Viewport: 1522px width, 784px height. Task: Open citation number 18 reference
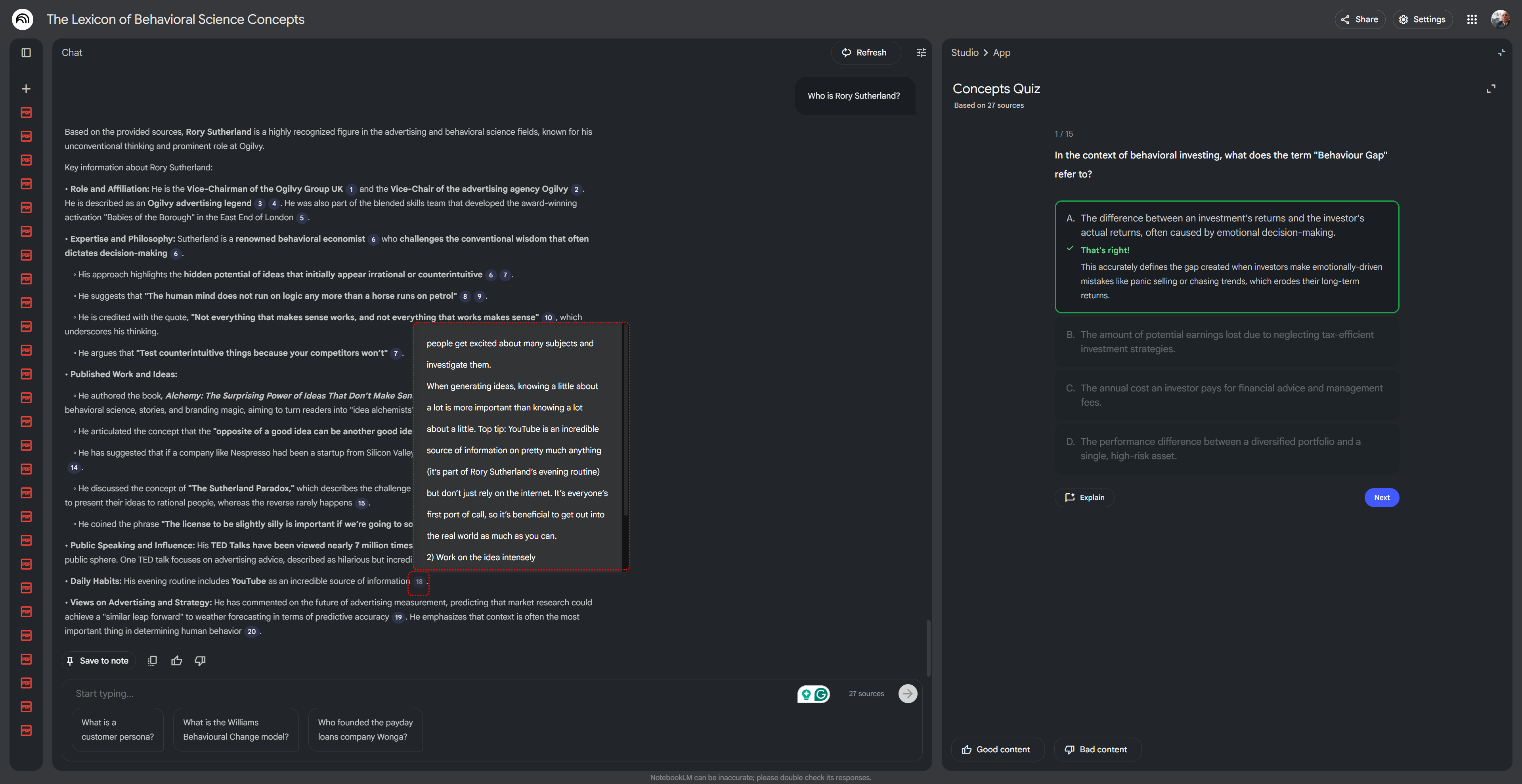(419, 582)
